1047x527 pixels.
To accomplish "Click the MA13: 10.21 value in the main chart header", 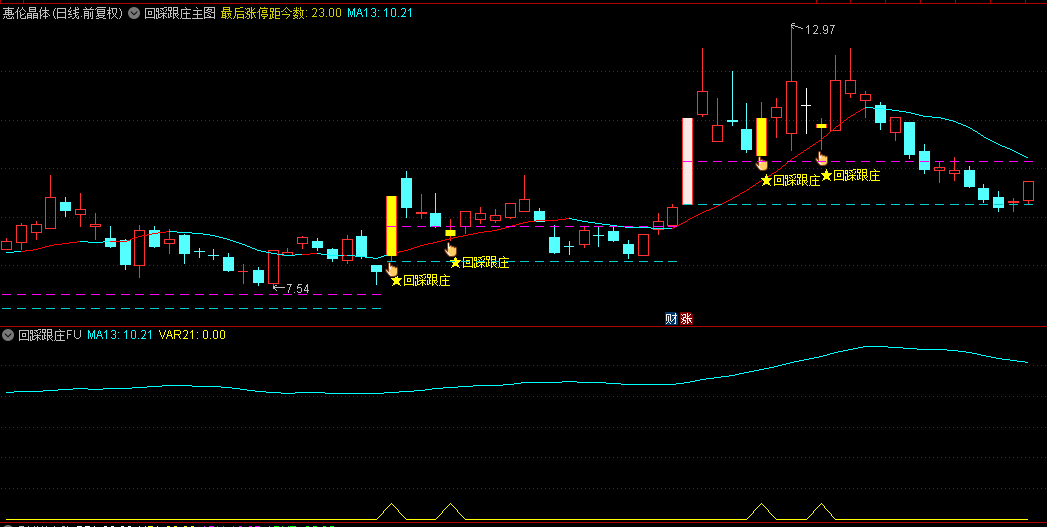I will (379, 13).
